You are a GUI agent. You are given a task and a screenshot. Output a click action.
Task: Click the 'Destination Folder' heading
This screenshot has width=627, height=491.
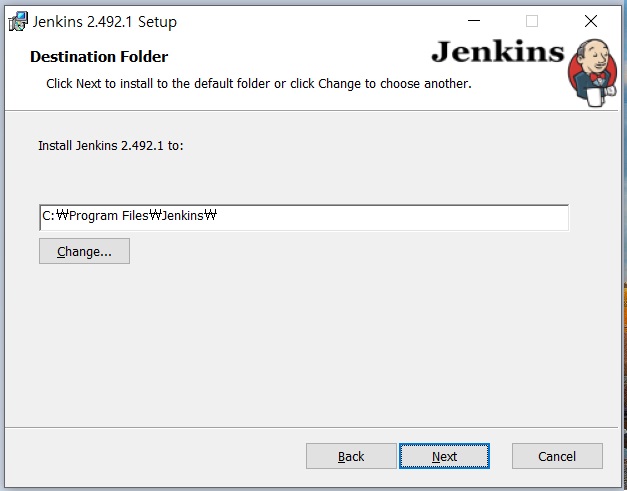(x=99, y=57)
